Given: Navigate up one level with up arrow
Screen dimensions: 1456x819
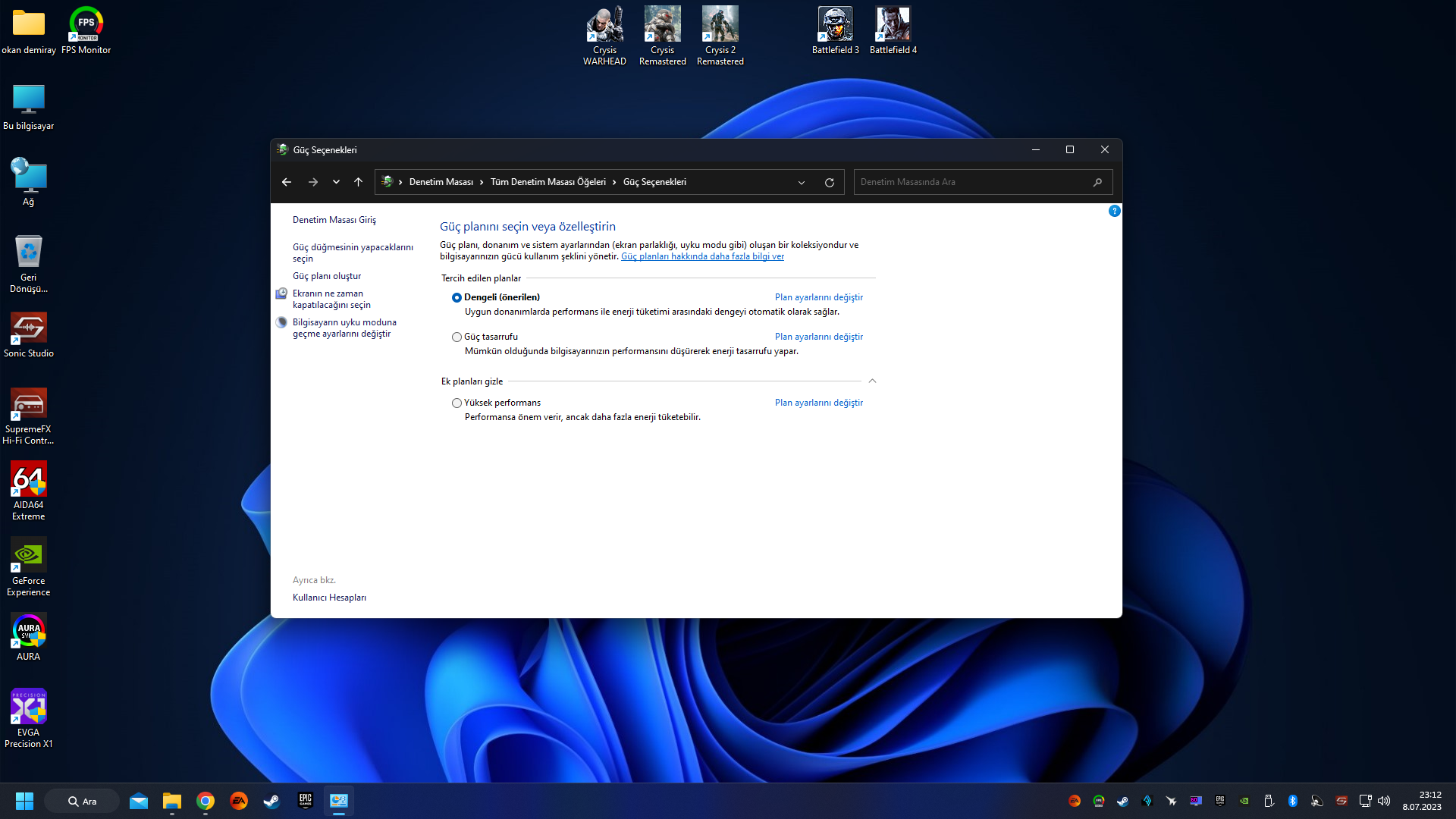Looking at the screenshot, I should [358, 182].
